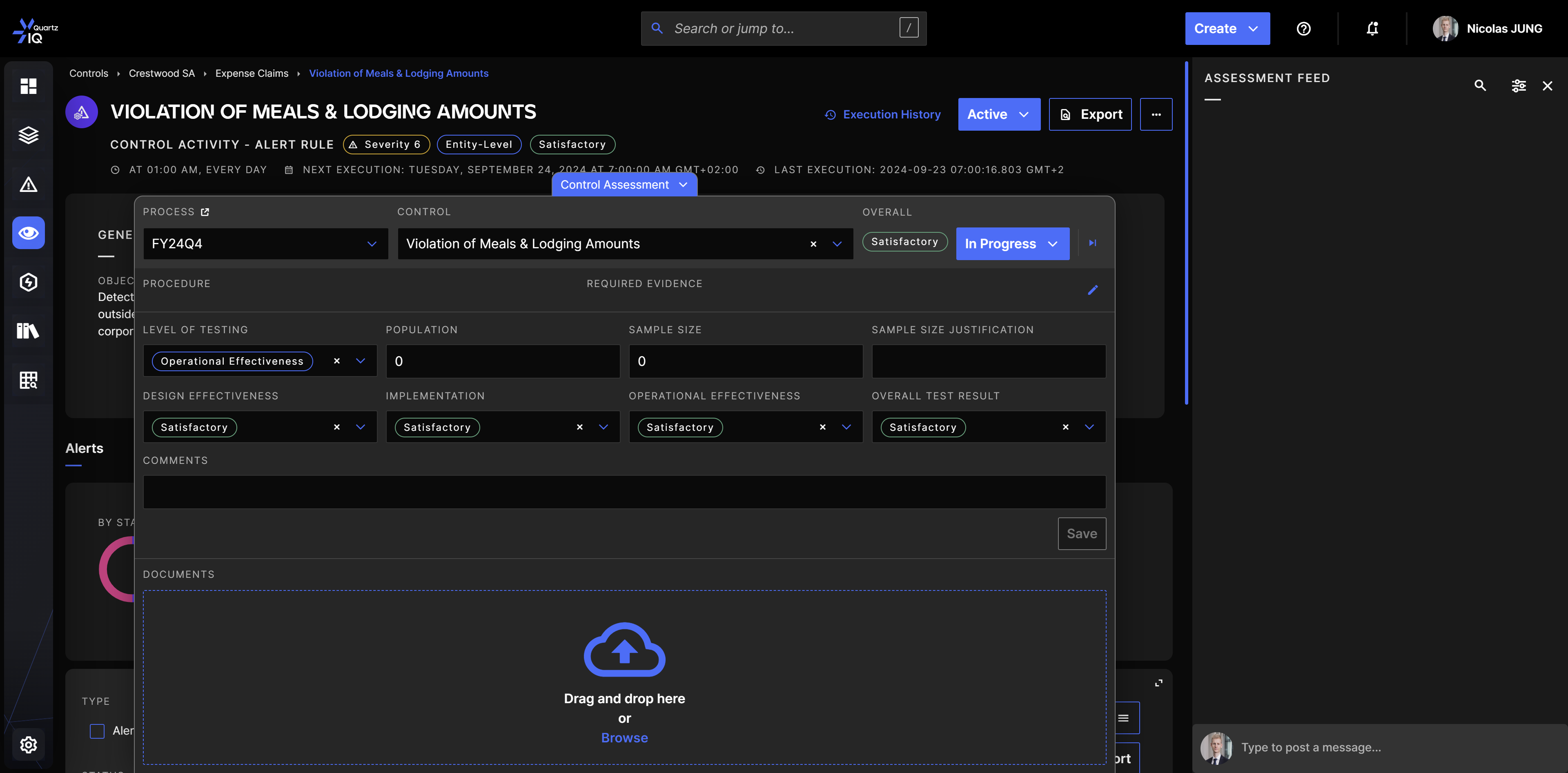Open assessment feed filter settings icon
This screenshot has width=1568, height=773.
pyautogui.click(x=1518, y=86)
